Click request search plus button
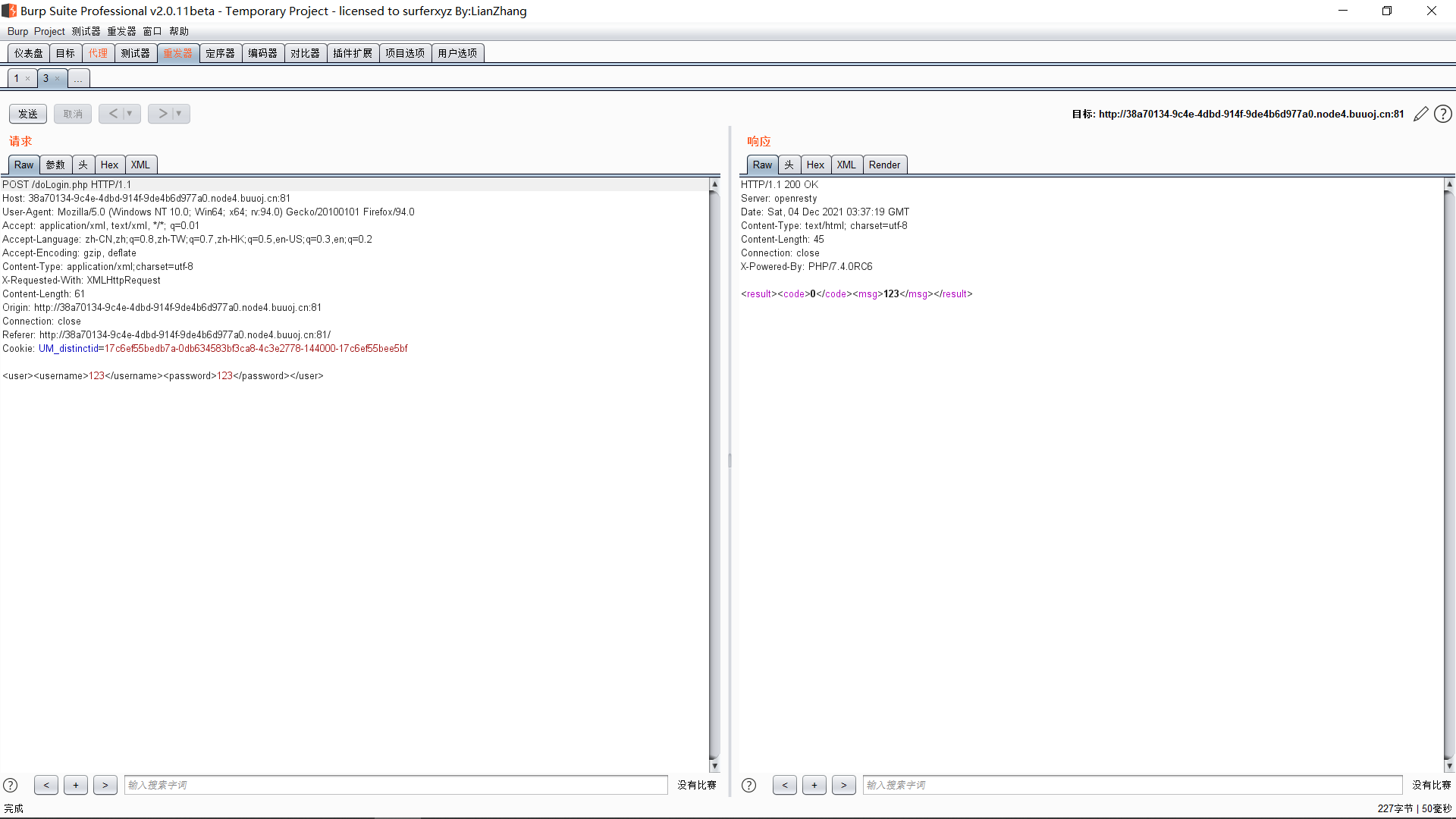 pyautogui.click(x=76, y=785)
